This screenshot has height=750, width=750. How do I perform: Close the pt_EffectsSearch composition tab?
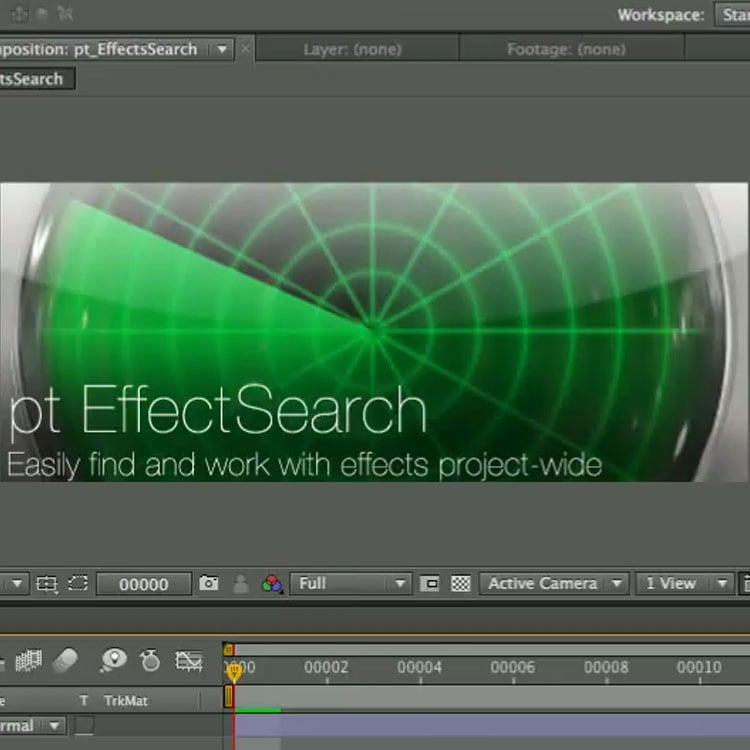[x=245, y=48]
